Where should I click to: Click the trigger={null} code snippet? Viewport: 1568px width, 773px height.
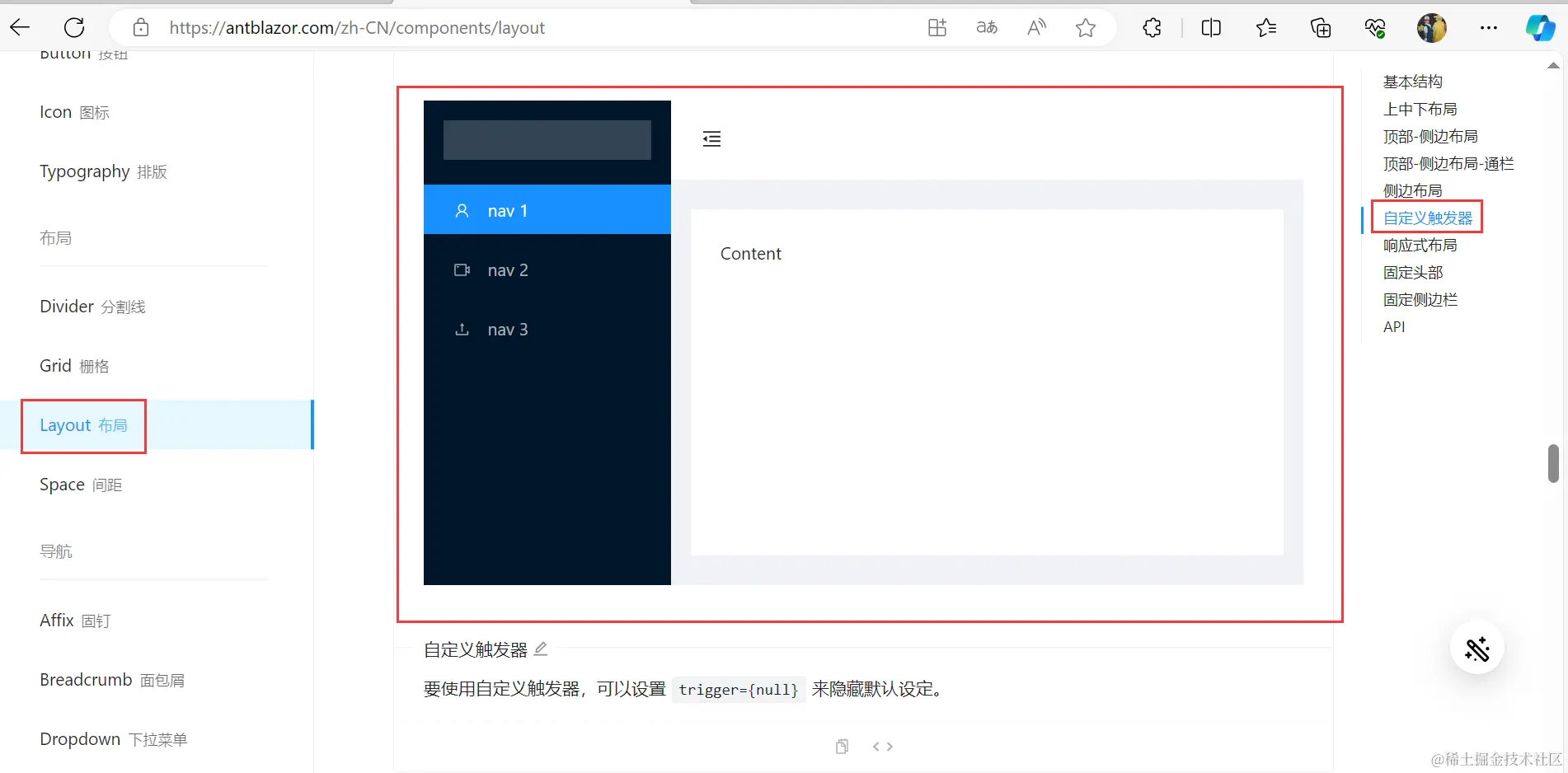pos(739,689)
